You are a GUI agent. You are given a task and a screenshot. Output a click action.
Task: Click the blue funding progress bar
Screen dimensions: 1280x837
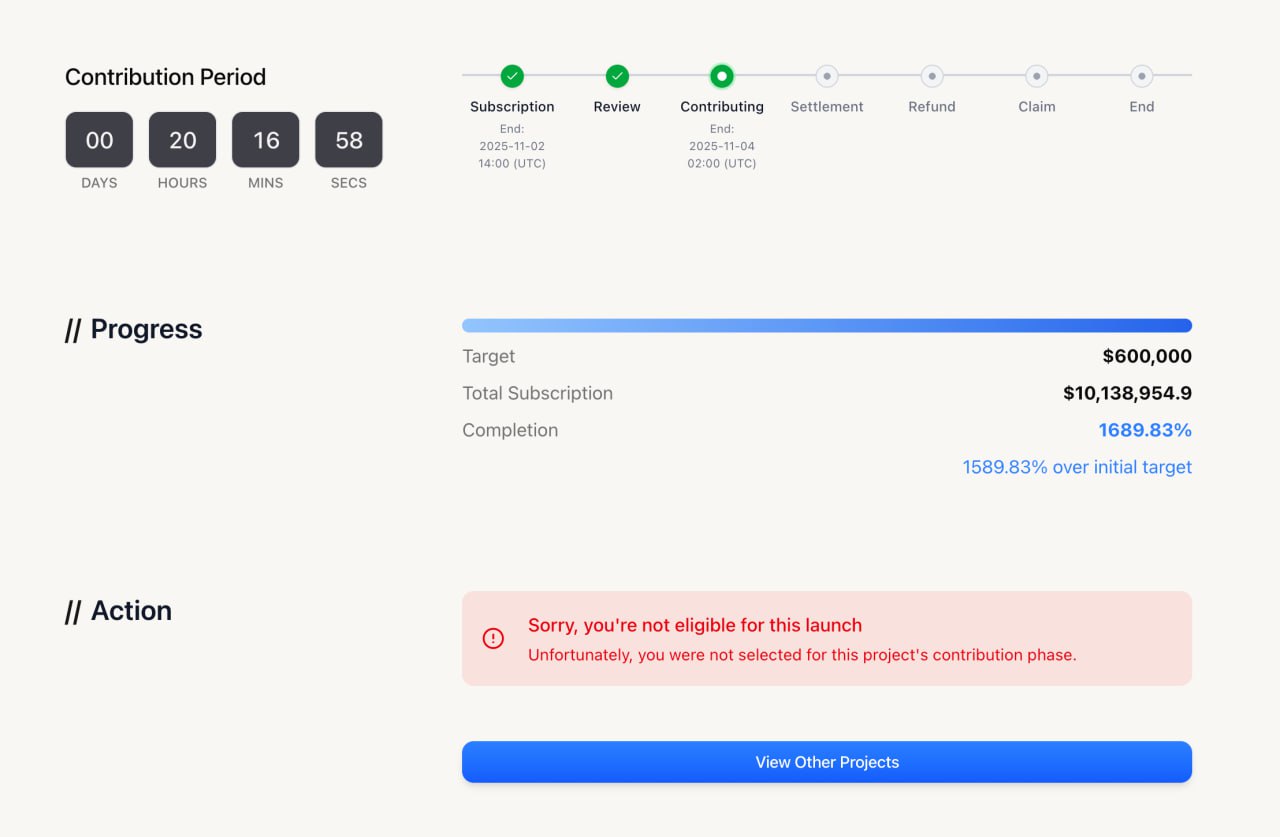(x=827, y=325)
